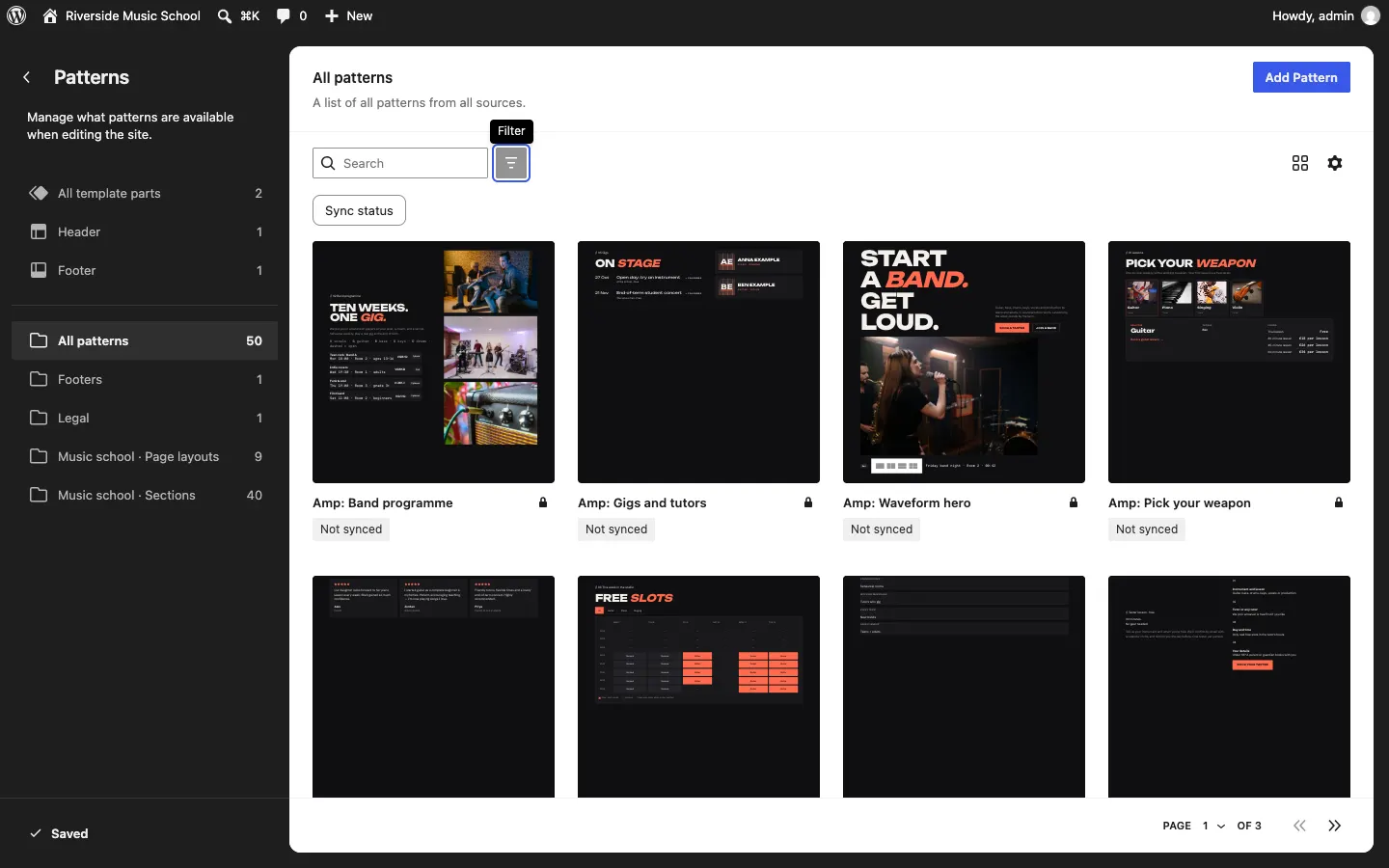Open the FREE SLOTS pattern thumbnail

pos(698,687)
